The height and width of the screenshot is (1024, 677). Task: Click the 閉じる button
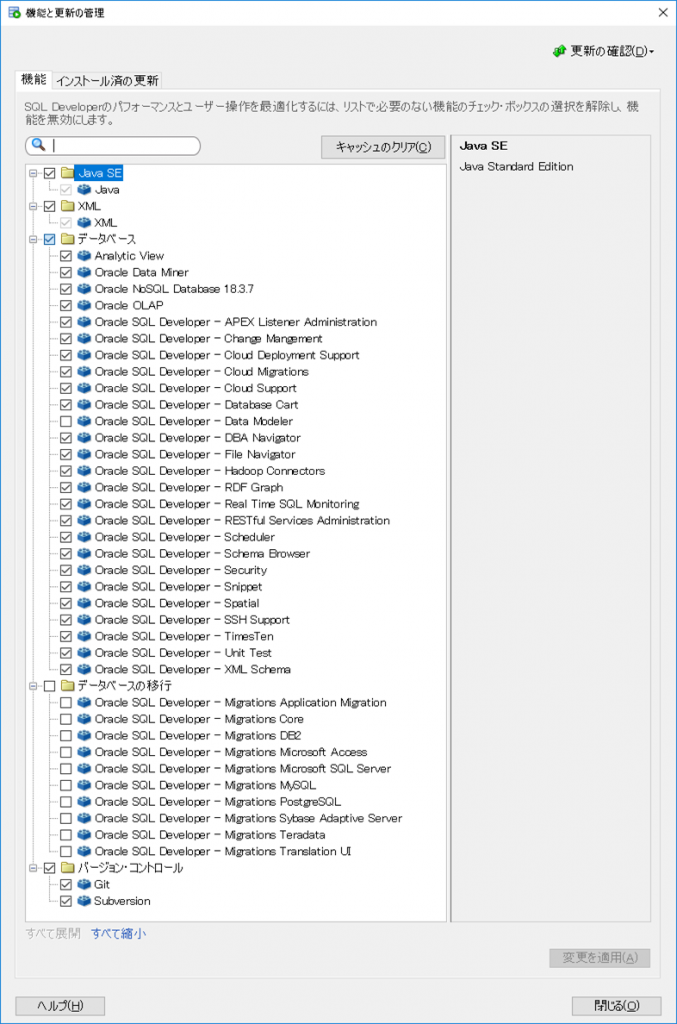pos(616,1006)
